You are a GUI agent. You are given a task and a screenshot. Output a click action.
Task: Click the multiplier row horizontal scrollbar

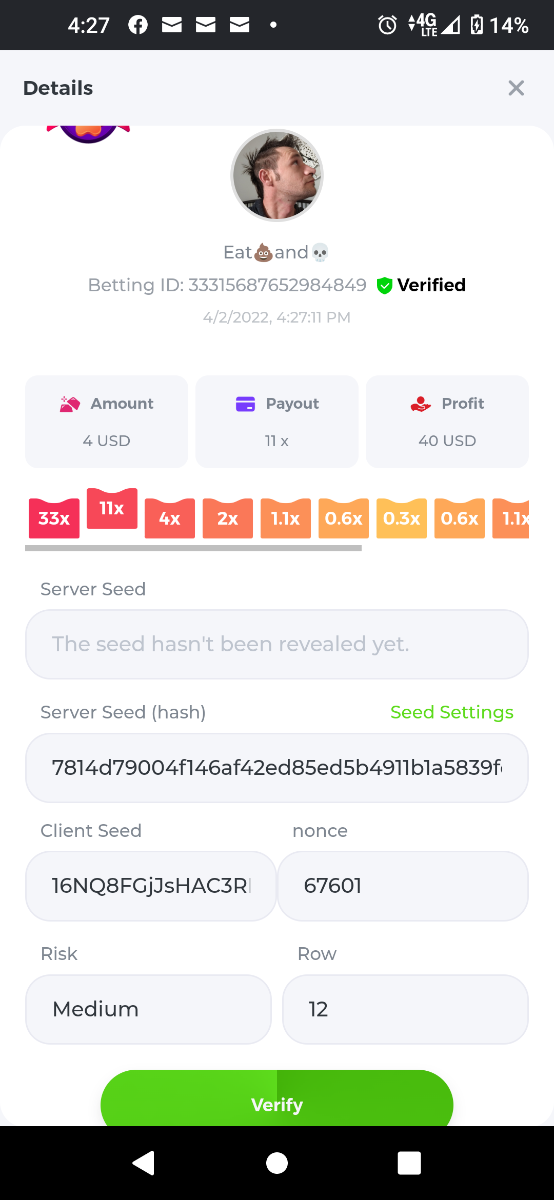pos(193,548)
